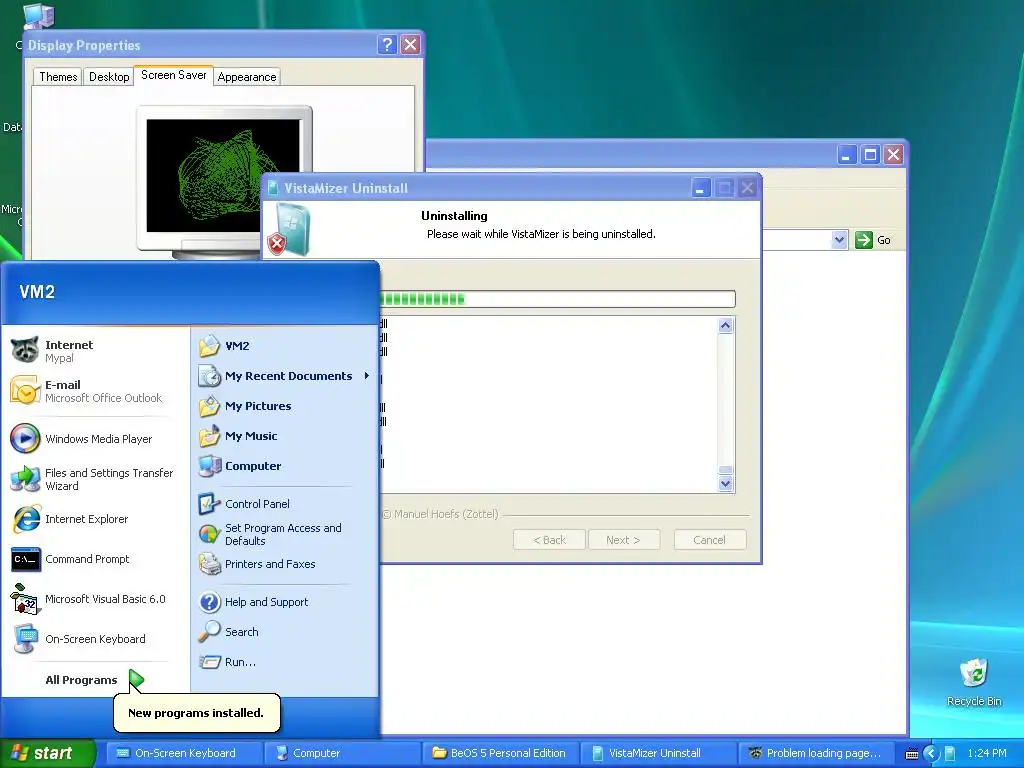Open Control Panel icon

click(x=210, y=504)
